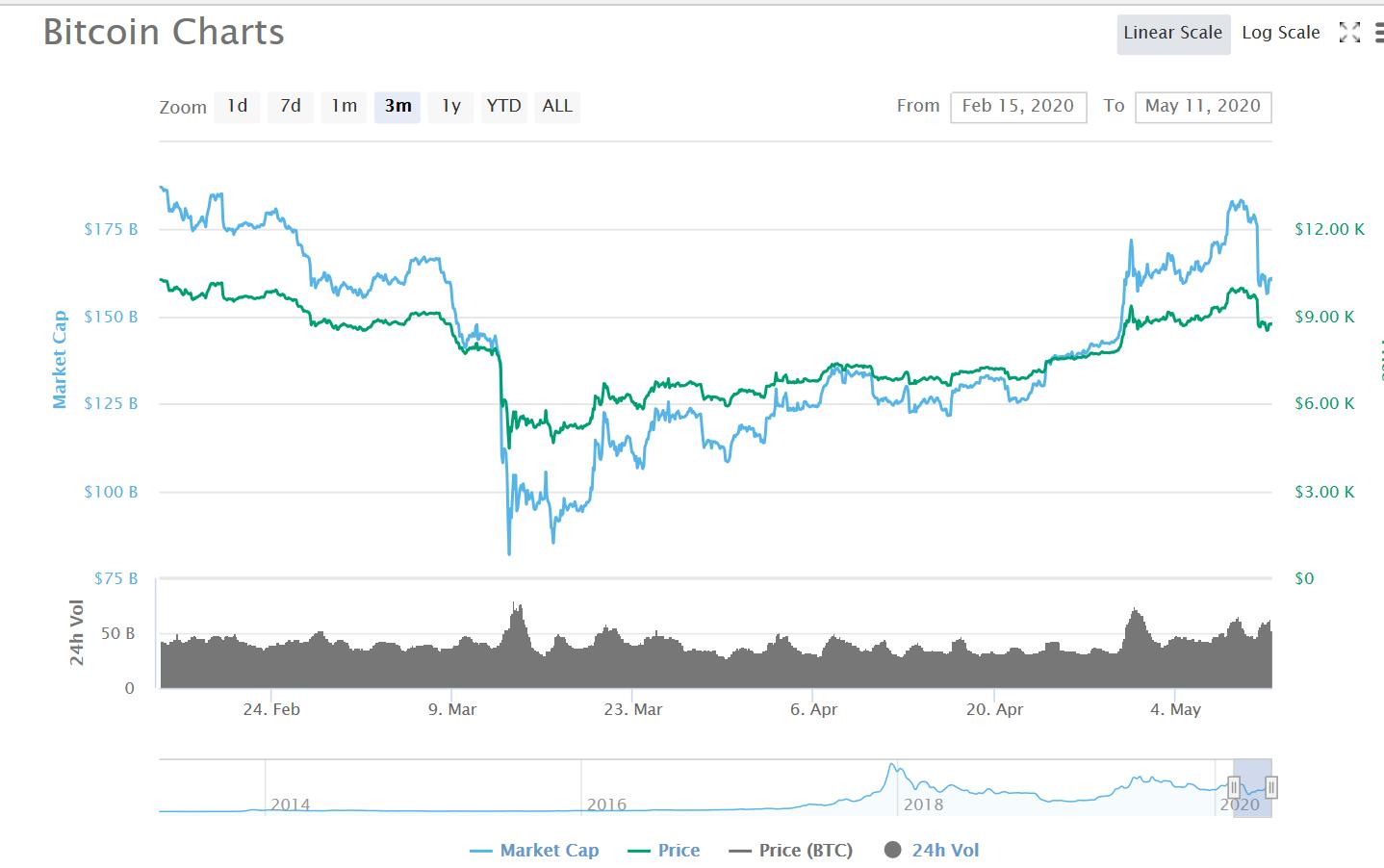
Task: Show ALL historical data
Action: (x=557, y=106)
